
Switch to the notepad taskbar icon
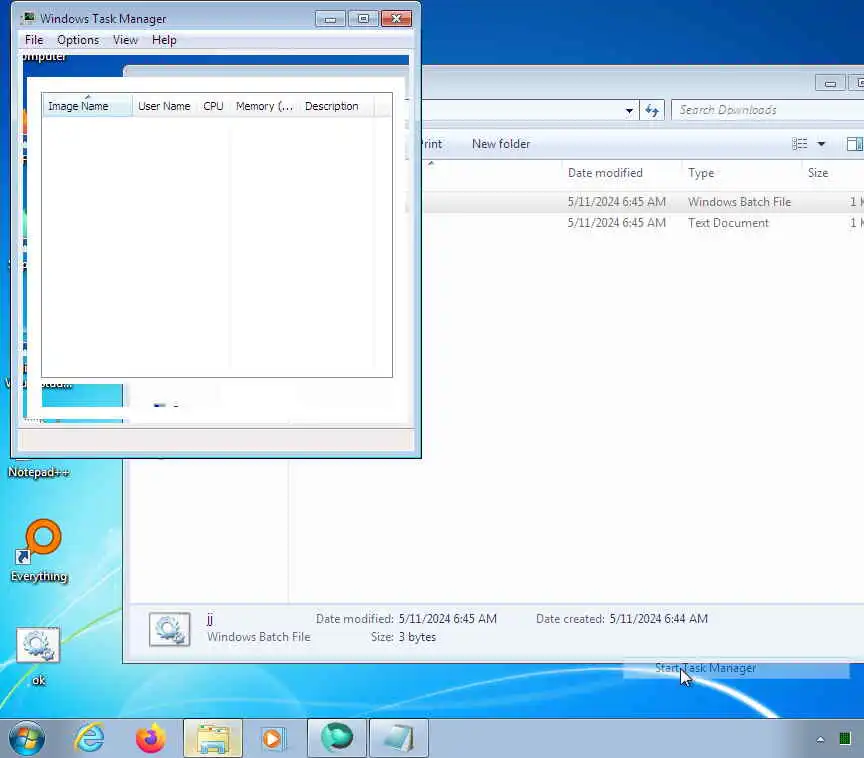point(398,738)
